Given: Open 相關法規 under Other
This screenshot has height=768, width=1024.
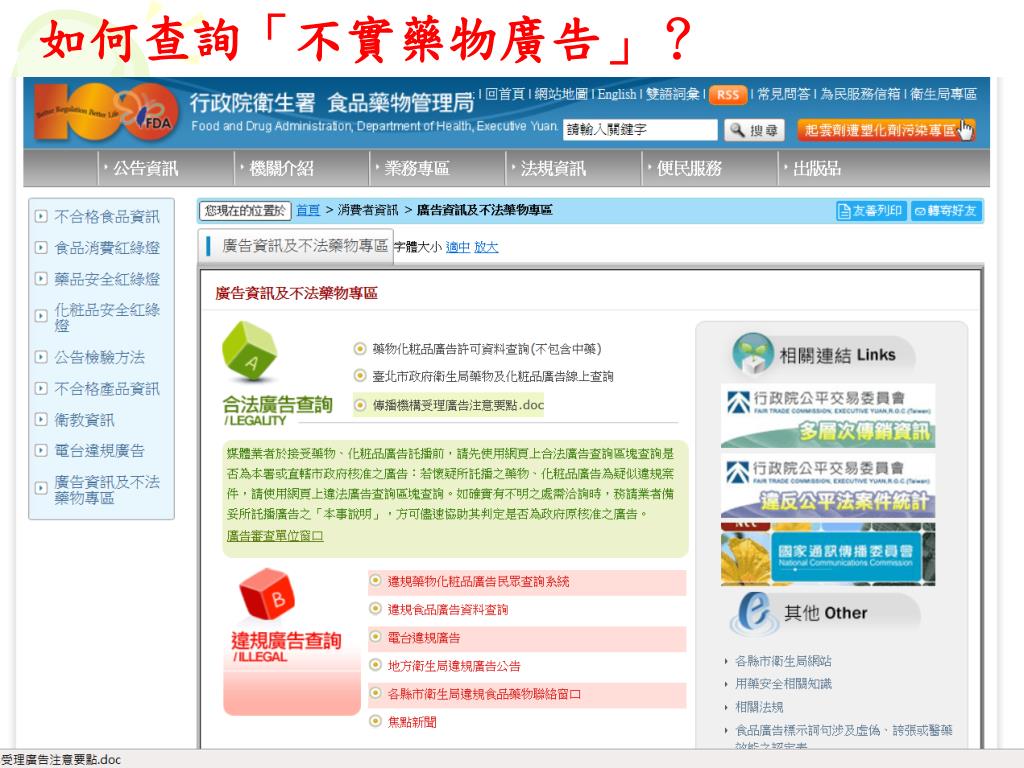Looking at the screenshot, I should pos(759,707).
